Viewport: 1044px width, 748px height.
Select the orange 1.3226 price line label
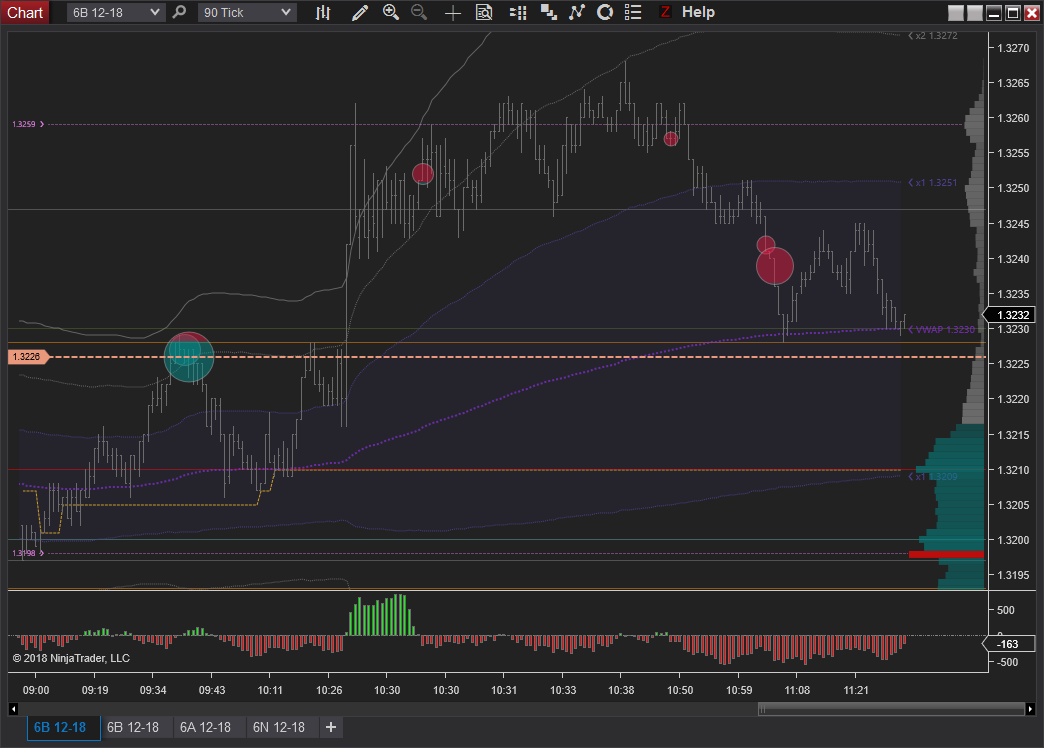(28, 356)
